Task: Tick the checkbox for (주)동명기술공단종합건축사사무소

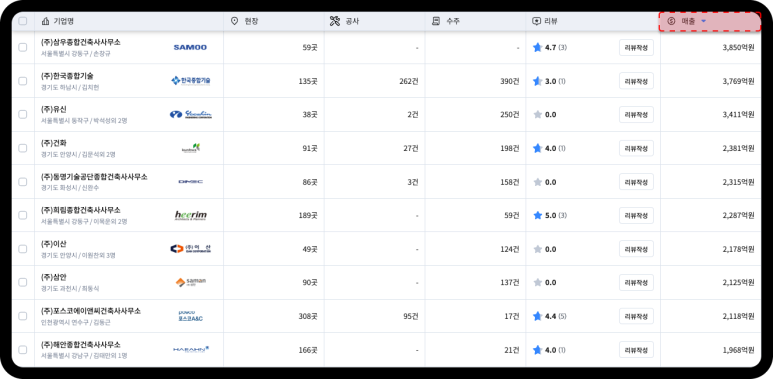Action: (23, 182)
